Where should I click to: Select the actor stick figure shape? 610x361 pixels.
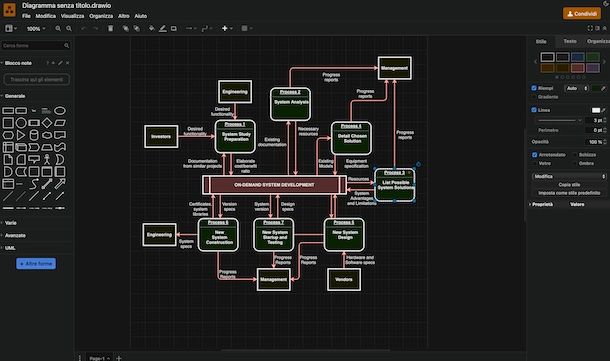point(47,159)
